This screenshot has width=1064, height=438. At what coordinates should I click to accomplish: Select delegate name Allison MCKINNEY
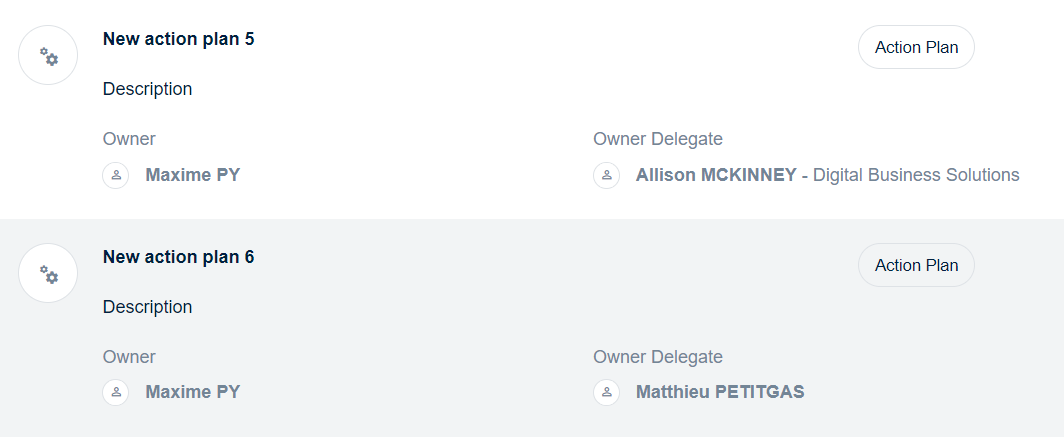point(716,175)
